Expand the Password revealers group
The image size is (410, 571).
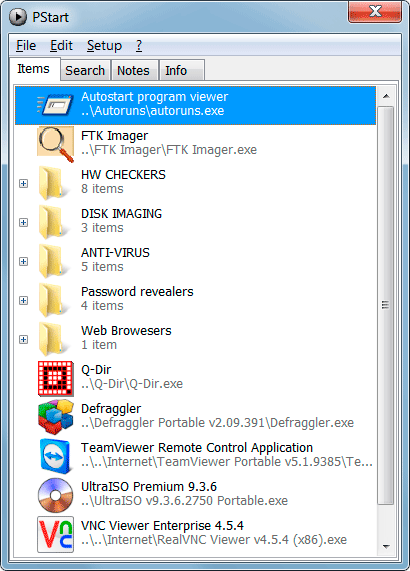23,300
